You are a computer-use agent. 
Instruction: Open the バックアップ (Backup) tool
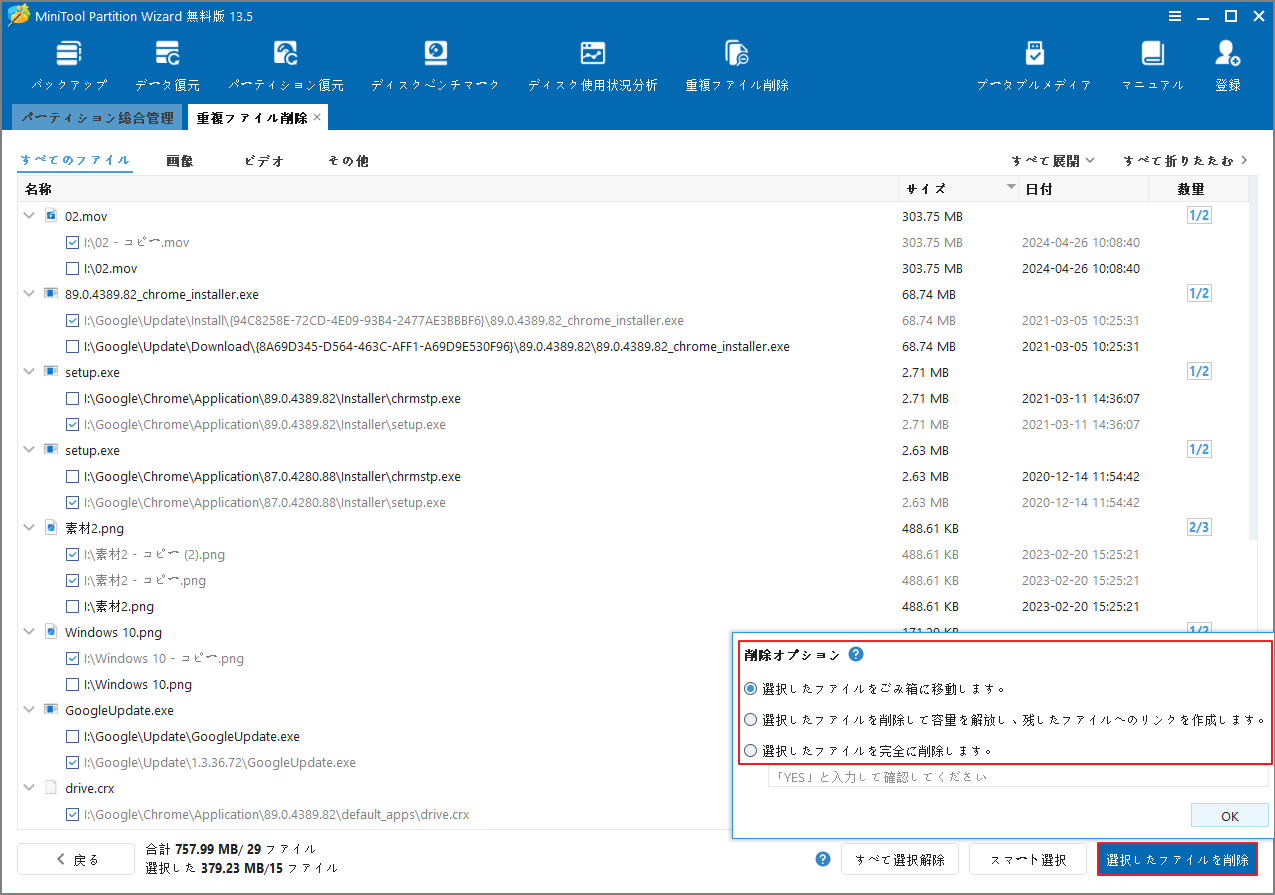tap(68, 60)
